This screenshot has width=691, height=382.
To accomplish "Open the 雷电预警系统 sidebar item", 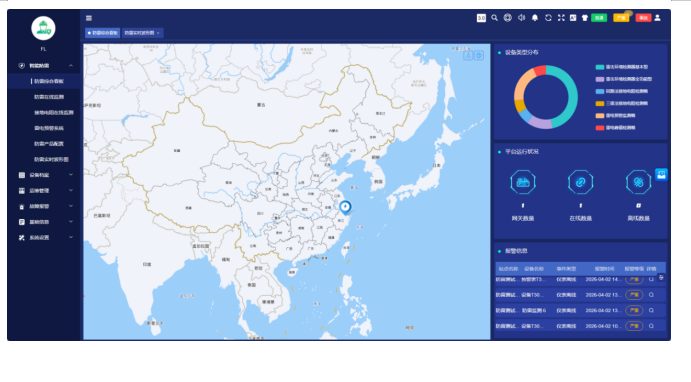I will [49, 128].
